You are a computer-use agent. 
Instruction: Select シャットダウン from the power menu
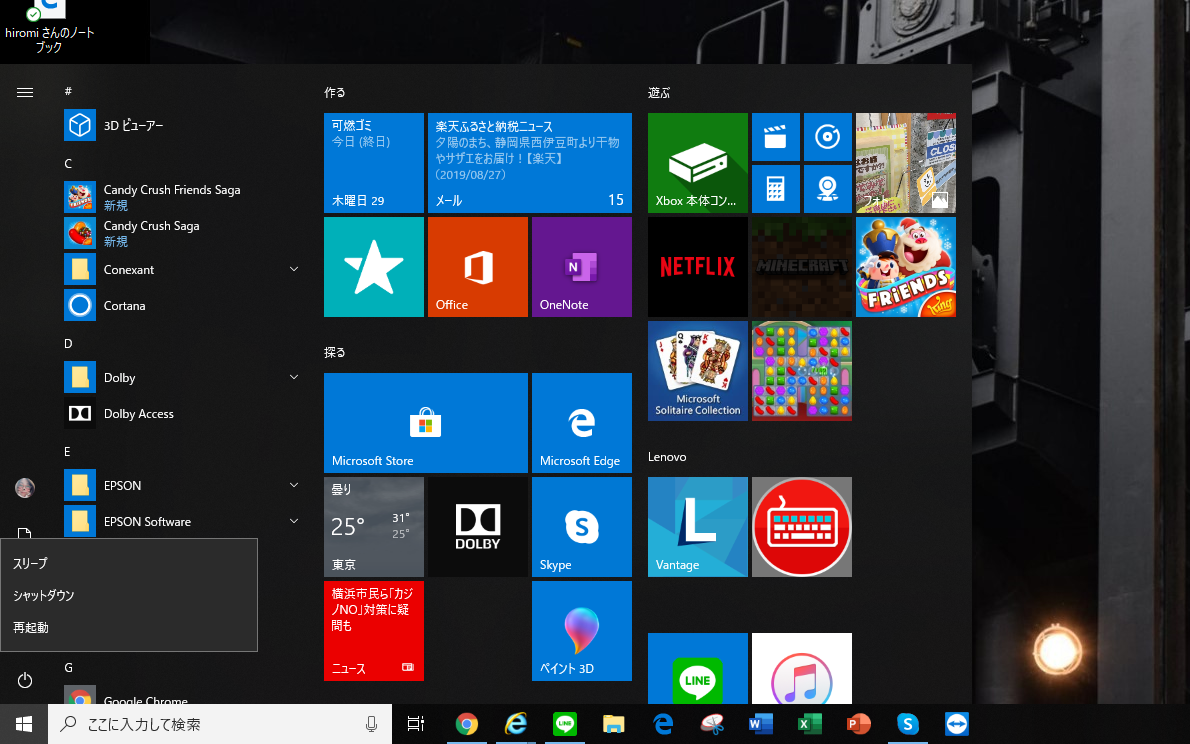point(129,595)
